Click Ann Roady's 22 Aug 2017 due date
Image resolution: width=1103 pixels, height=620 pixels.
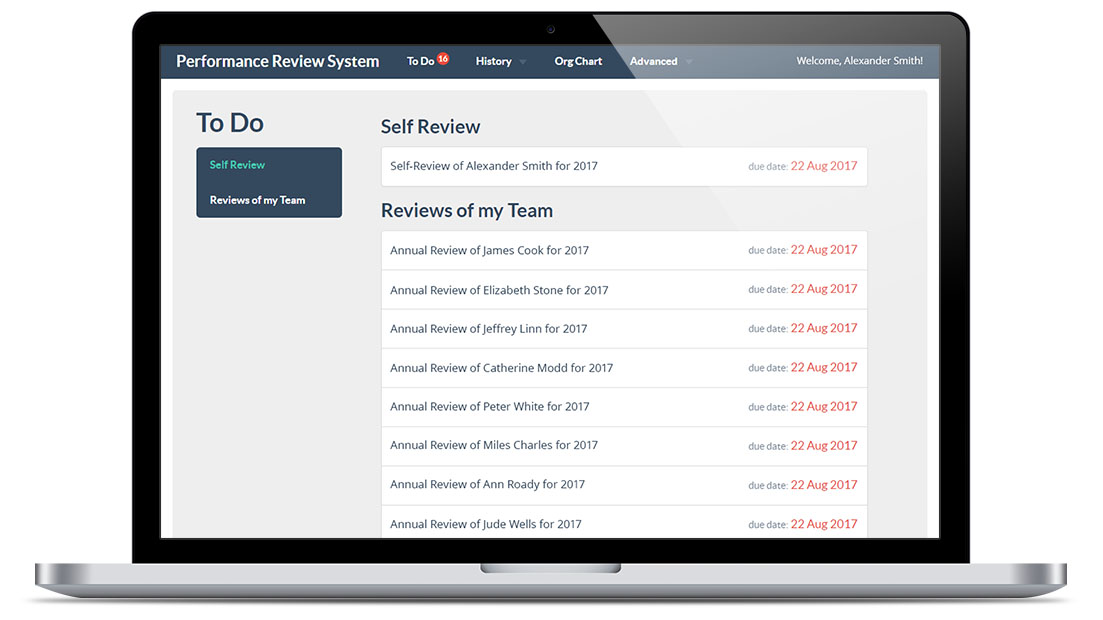tap(824, 485)
